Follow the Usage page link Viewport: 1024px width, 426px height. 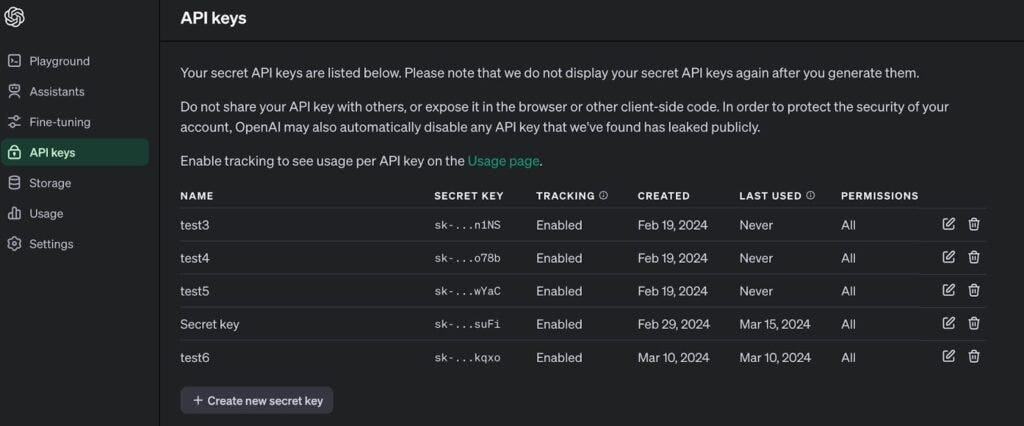[x=503, y=160]
